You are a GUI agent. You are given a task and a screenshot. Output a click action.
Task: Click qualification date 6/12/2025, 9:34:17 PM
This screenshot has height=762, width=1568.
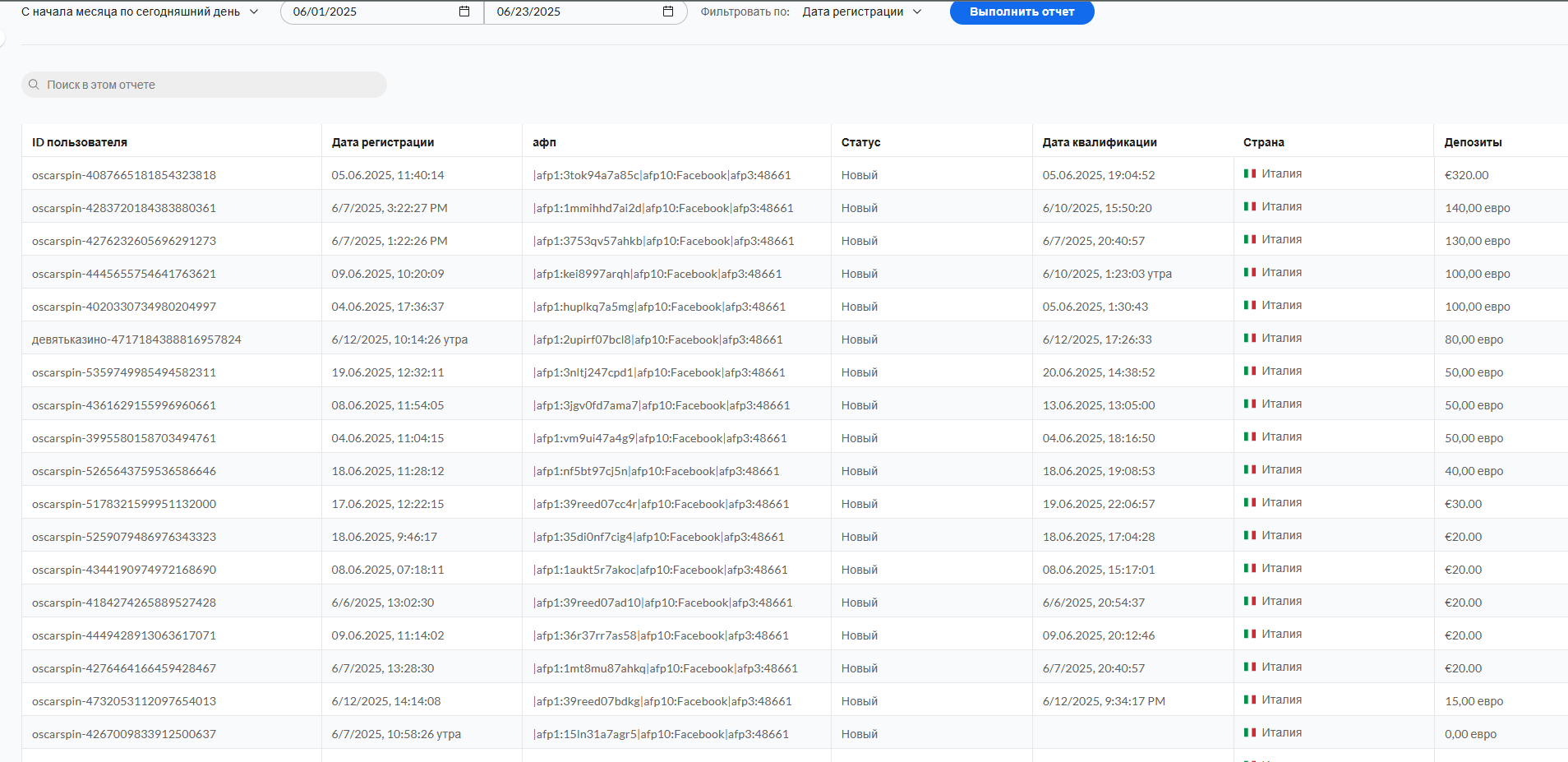pos(1104,701)
